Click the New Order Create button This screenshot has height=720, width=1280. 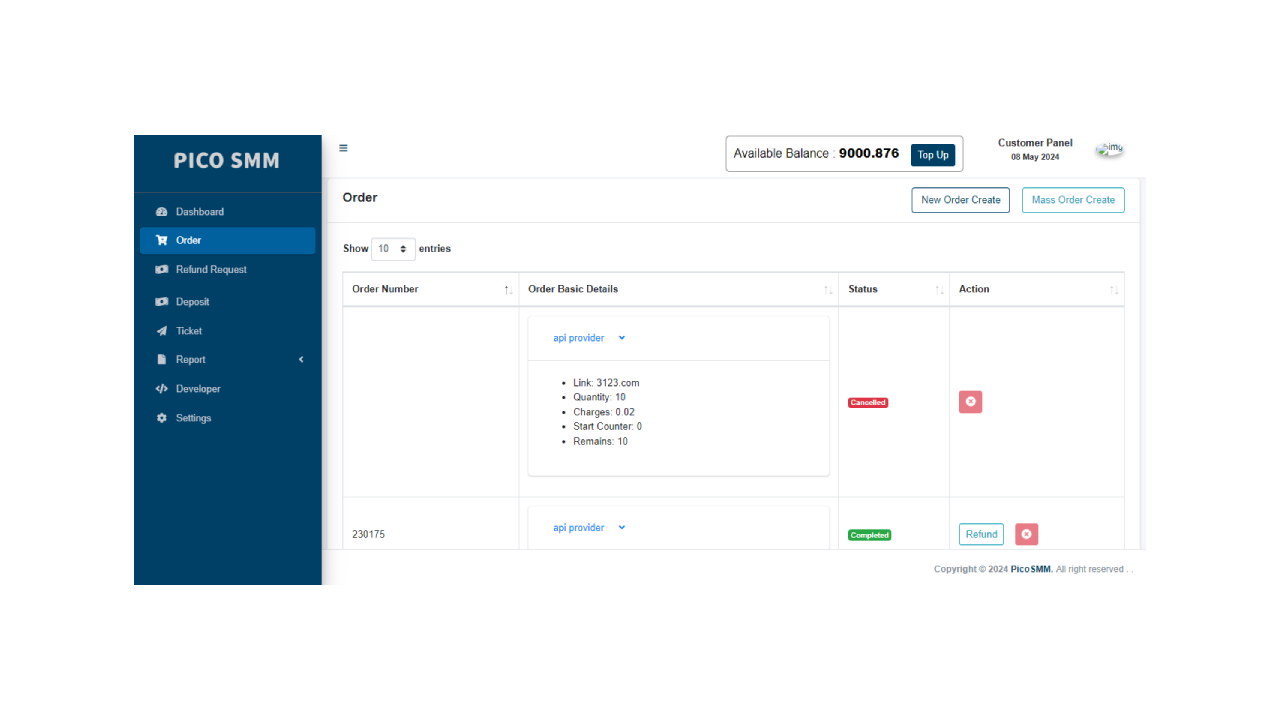pyautogui.click(x=960, y=200)
